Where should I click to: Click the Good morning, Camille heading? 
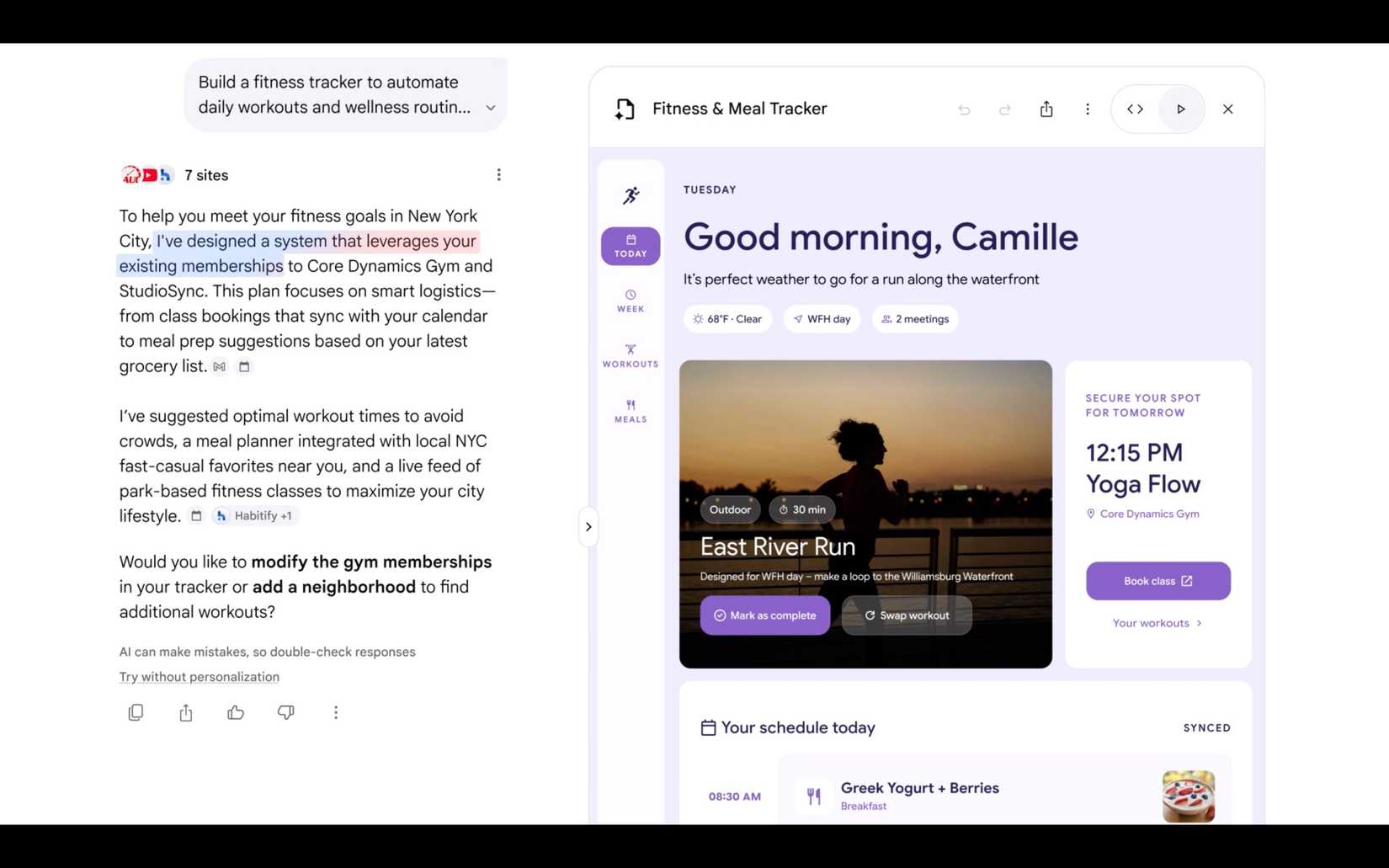tap(881, 237)
